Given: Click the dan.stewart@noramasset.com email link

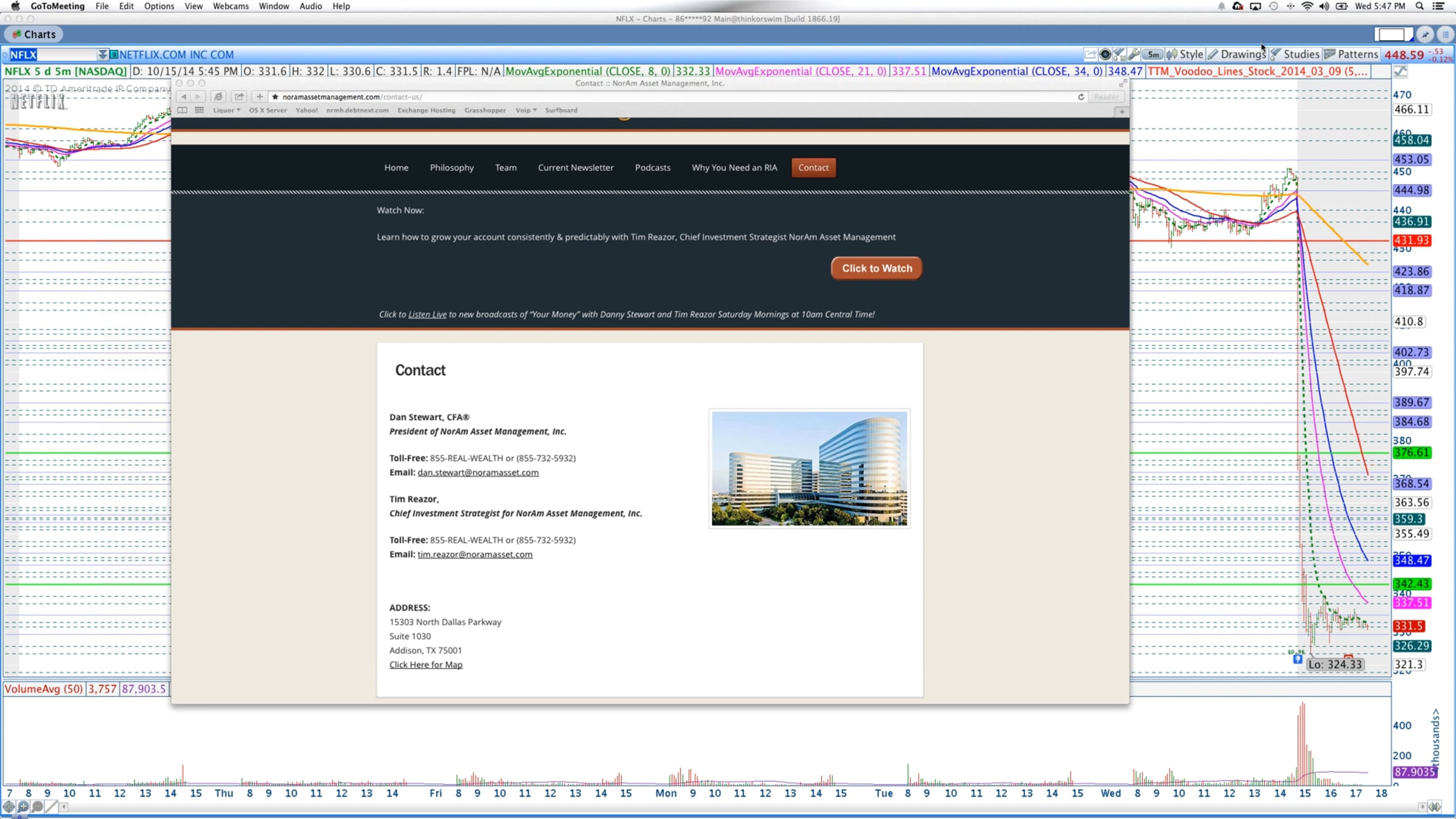Looking at the screenshot, I should pos(477,473).
